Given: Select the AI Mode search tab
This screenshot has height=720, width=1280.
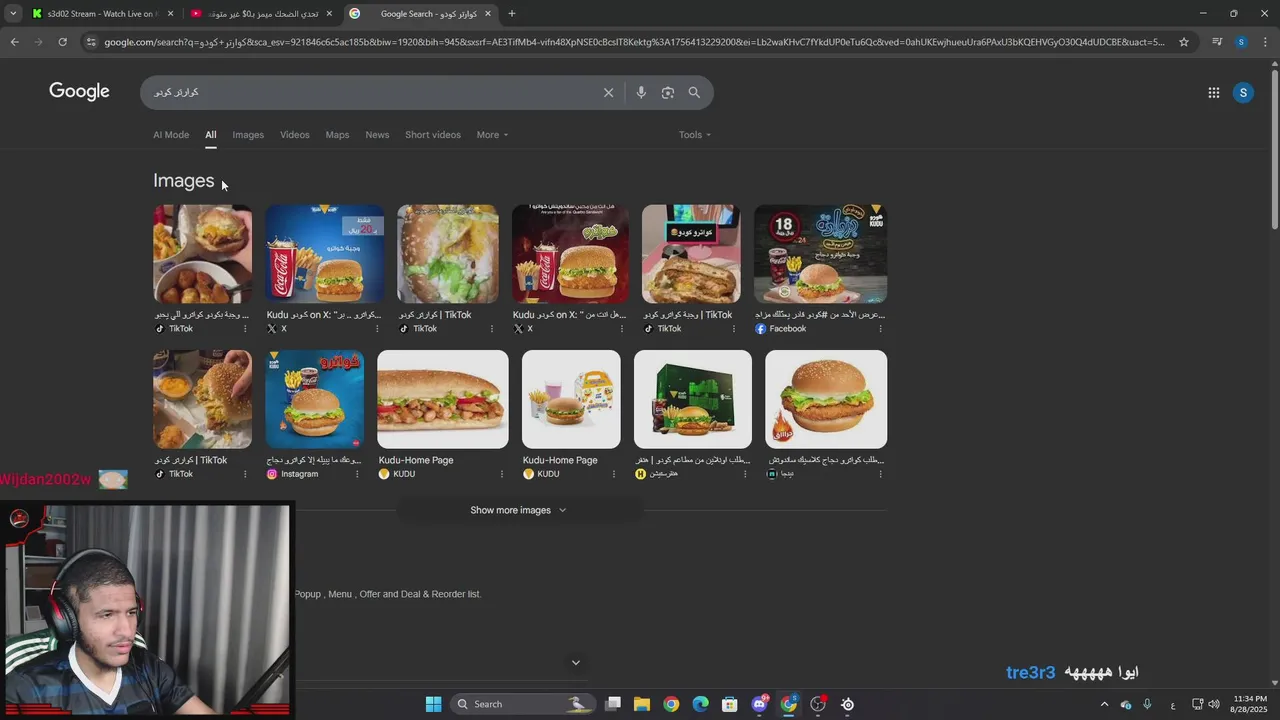Looking at the screenshot, I should pos(171,135).
